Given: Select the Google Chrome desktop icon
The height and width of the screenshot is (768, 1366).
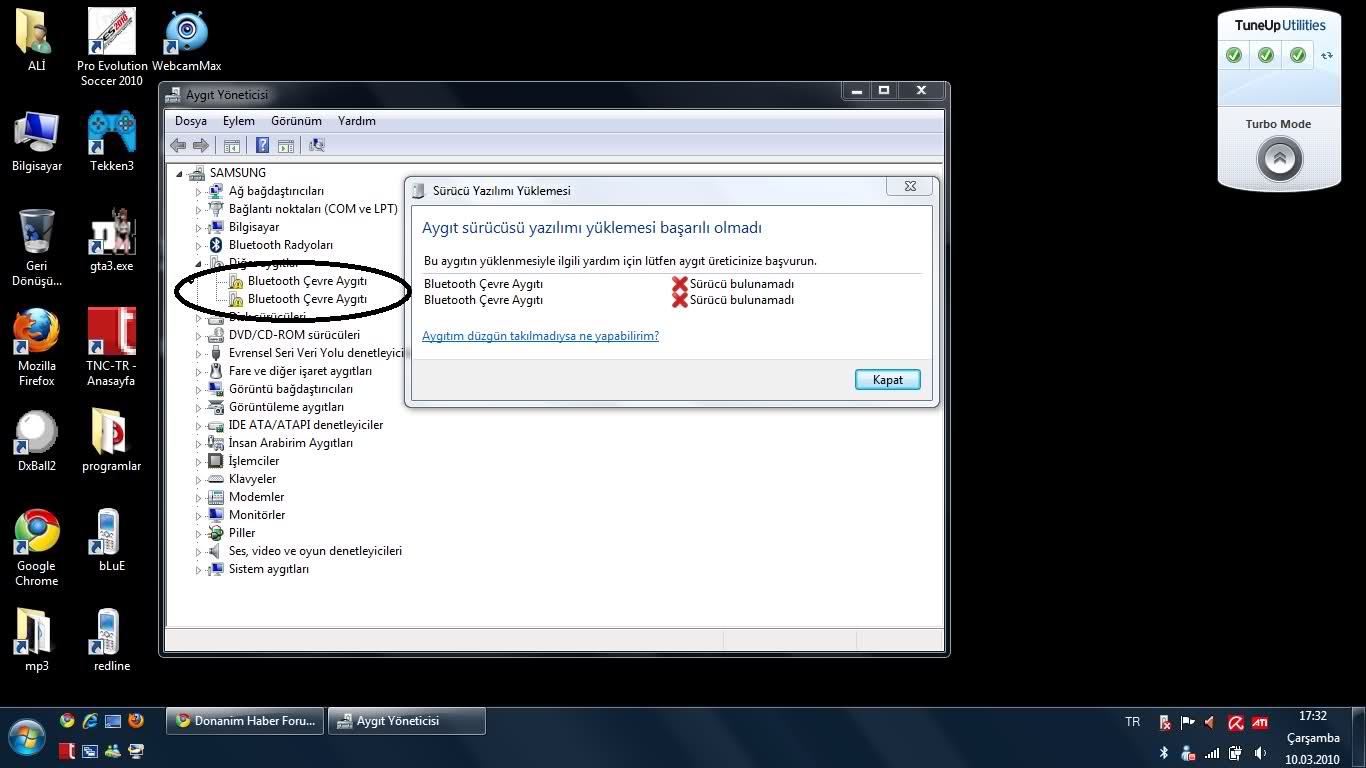Looking at the screenshot, I should click(x=37, y=548).
